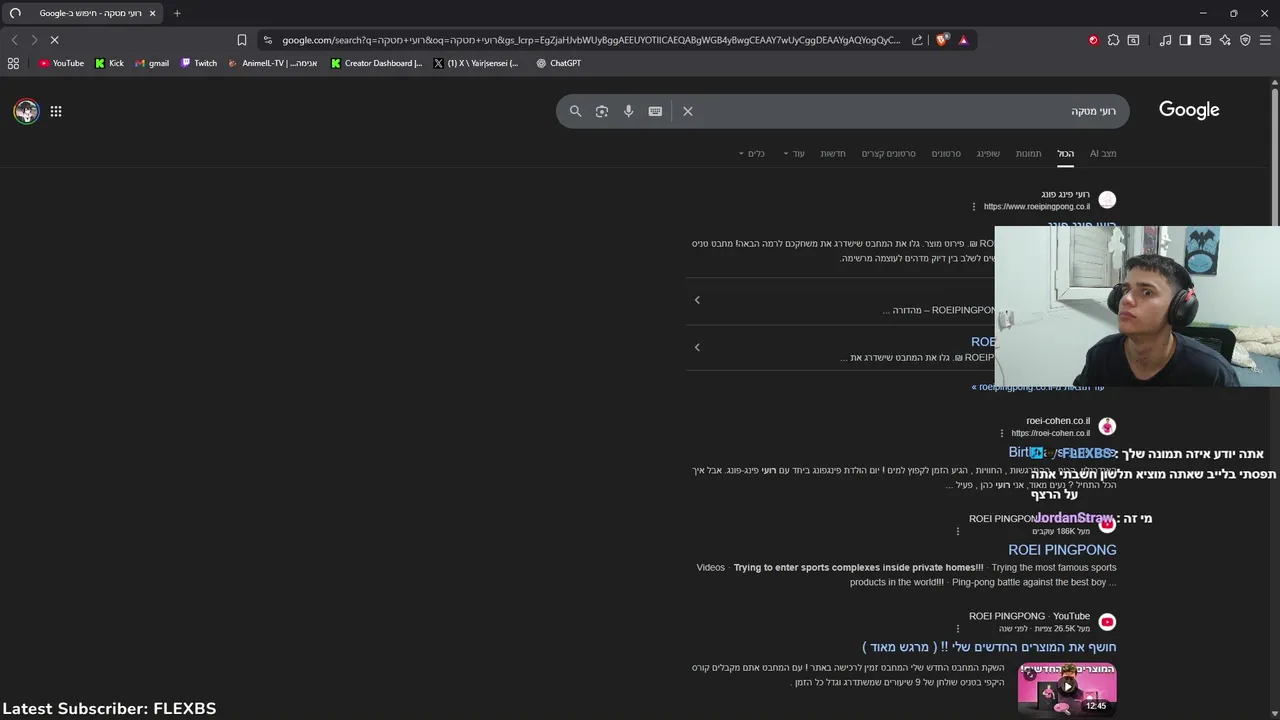Open the X Yair sensei bookmark
The image size is (1280, 720).
click(x=476, y=63)
